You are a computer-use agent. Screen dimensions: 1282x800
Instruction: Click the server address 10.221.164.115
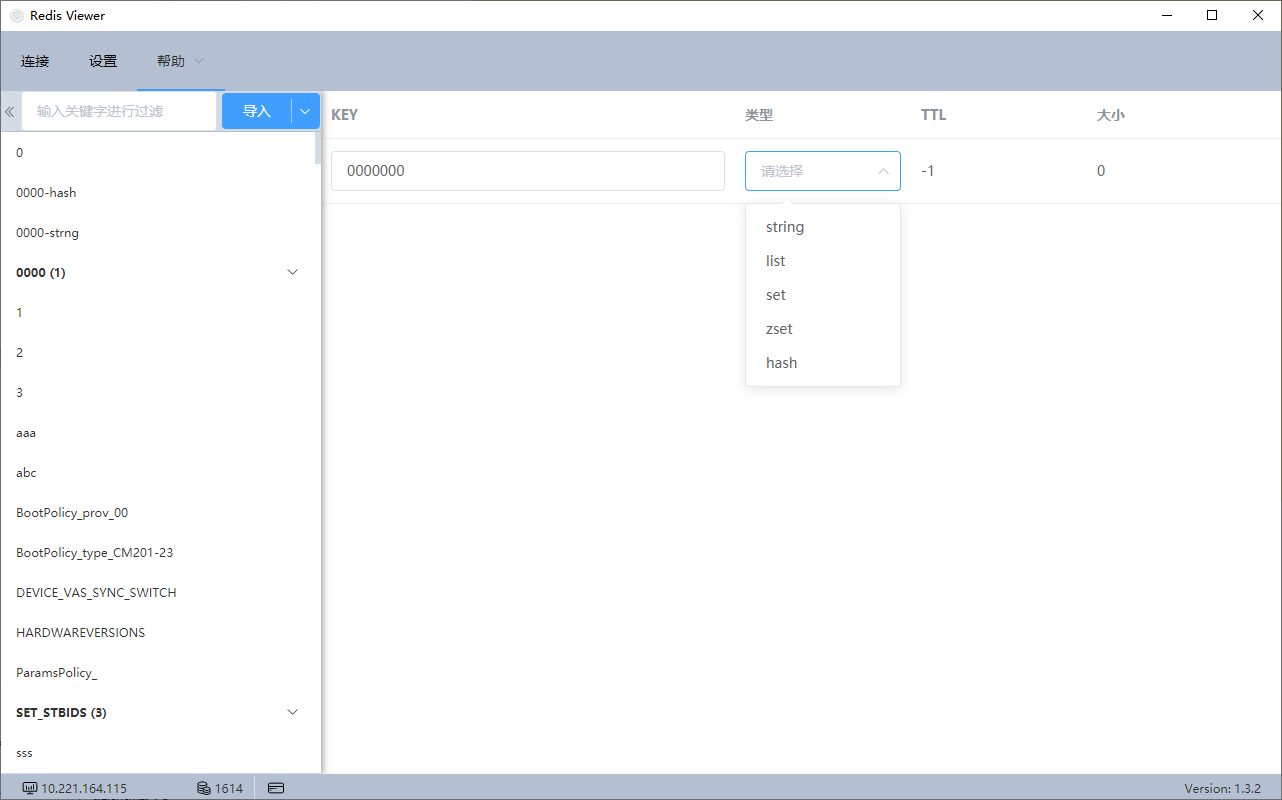tap(84, 788)
